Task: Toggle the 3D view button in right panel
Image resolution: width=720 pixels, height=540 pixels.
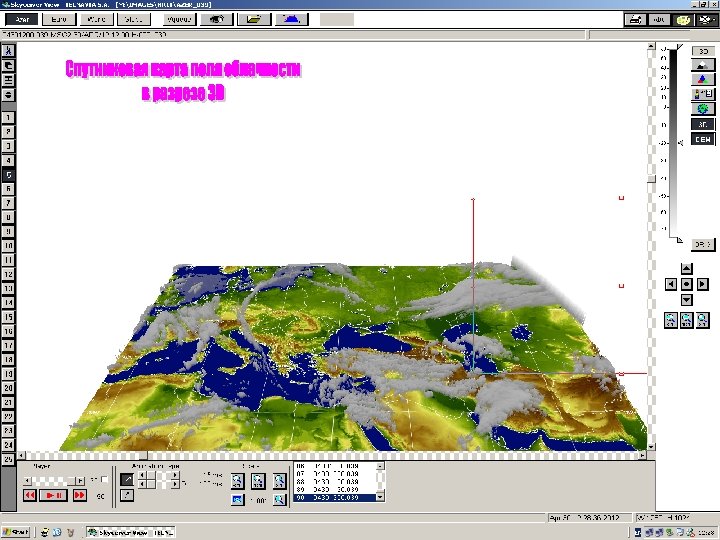Action: click(x=703, y=51)
